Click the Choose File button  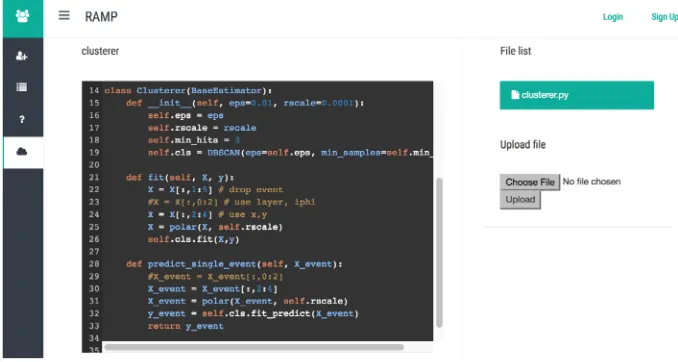tap(530, 182)
